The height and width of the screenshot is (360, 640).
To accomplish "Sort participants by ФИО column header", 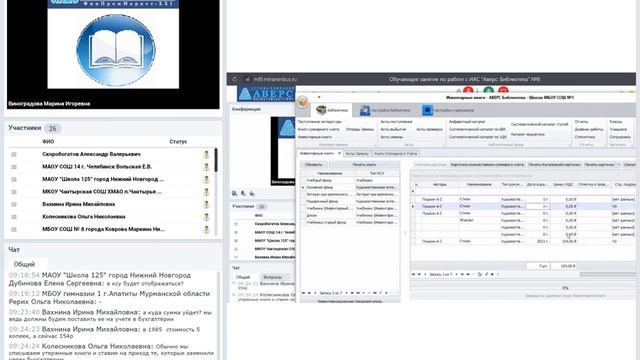I will click(48, 142).
